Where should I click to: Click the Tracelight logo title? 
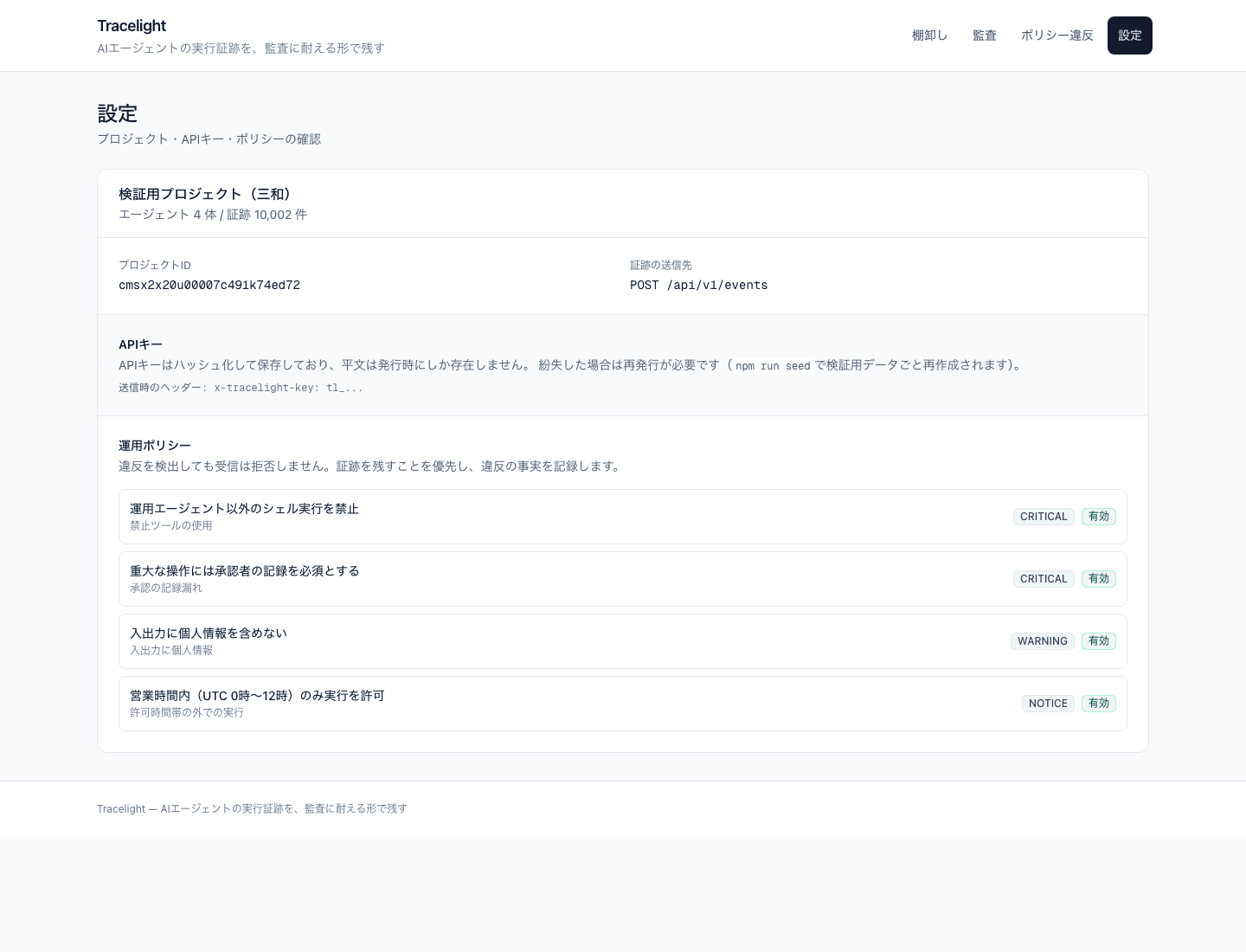[132, 26]
